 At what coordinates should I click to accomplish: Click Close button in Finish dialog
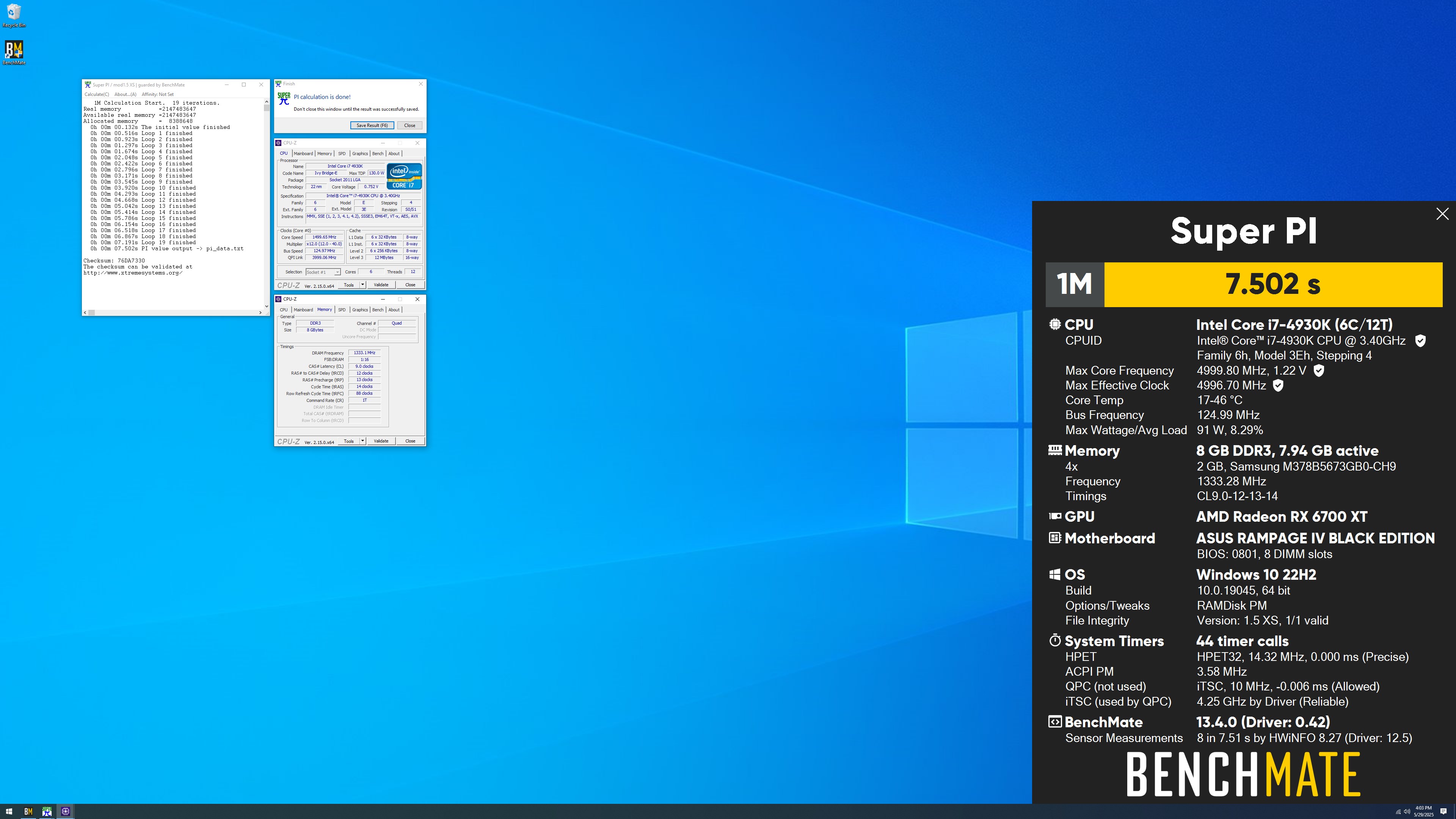410,126
